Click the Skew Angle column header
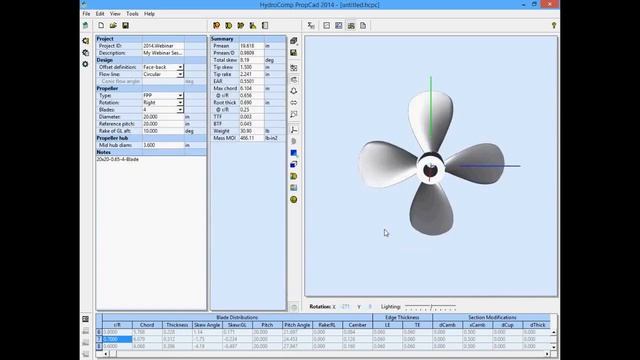This screenshot has width=640, height=360. (207, 325)
